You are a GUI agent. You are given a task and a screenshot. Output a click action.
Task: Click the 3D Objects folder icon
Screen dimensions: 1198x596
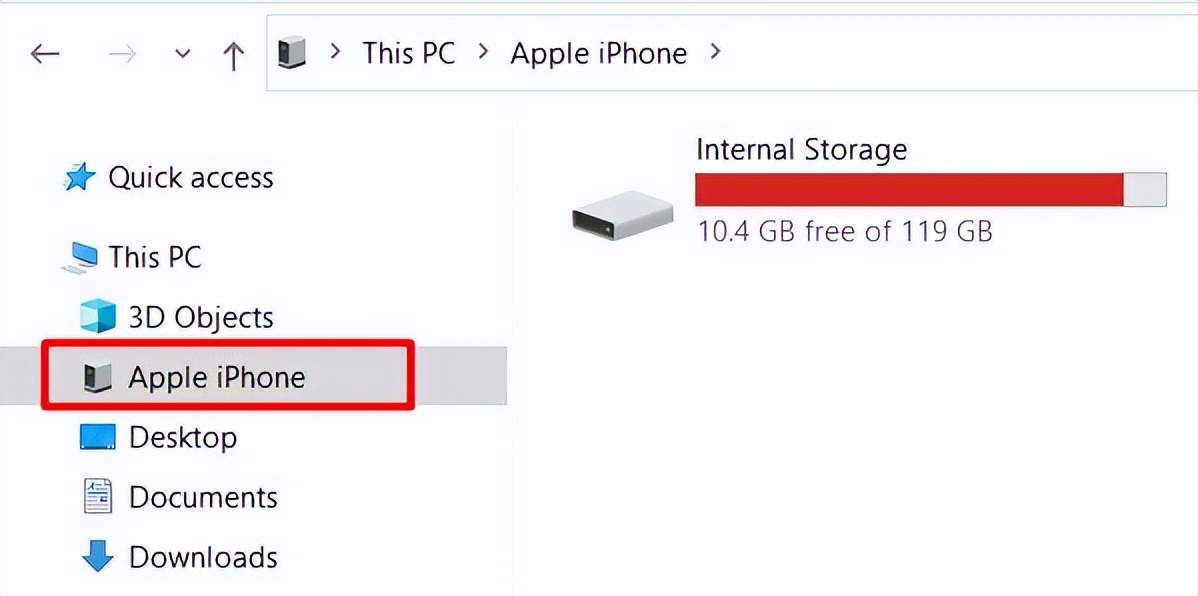pos(95,317)
